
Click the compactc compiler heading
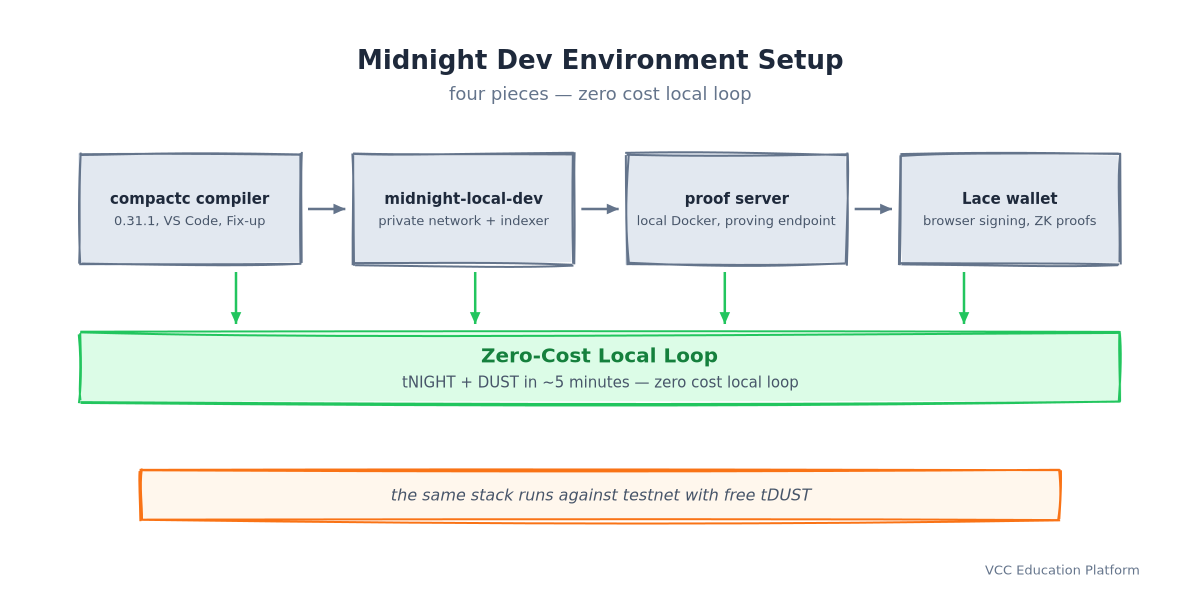[x=190, y=199]
